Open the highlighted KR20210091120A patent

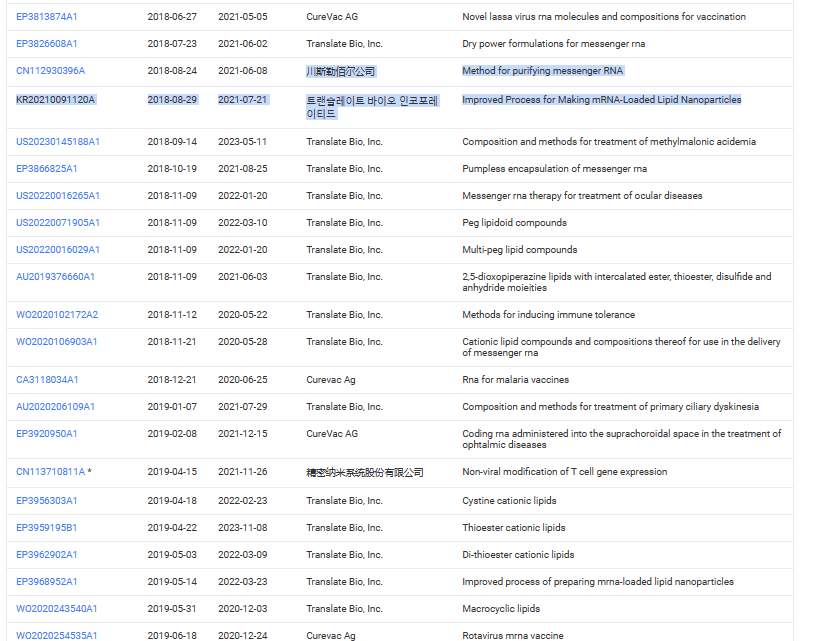[55, 100]
